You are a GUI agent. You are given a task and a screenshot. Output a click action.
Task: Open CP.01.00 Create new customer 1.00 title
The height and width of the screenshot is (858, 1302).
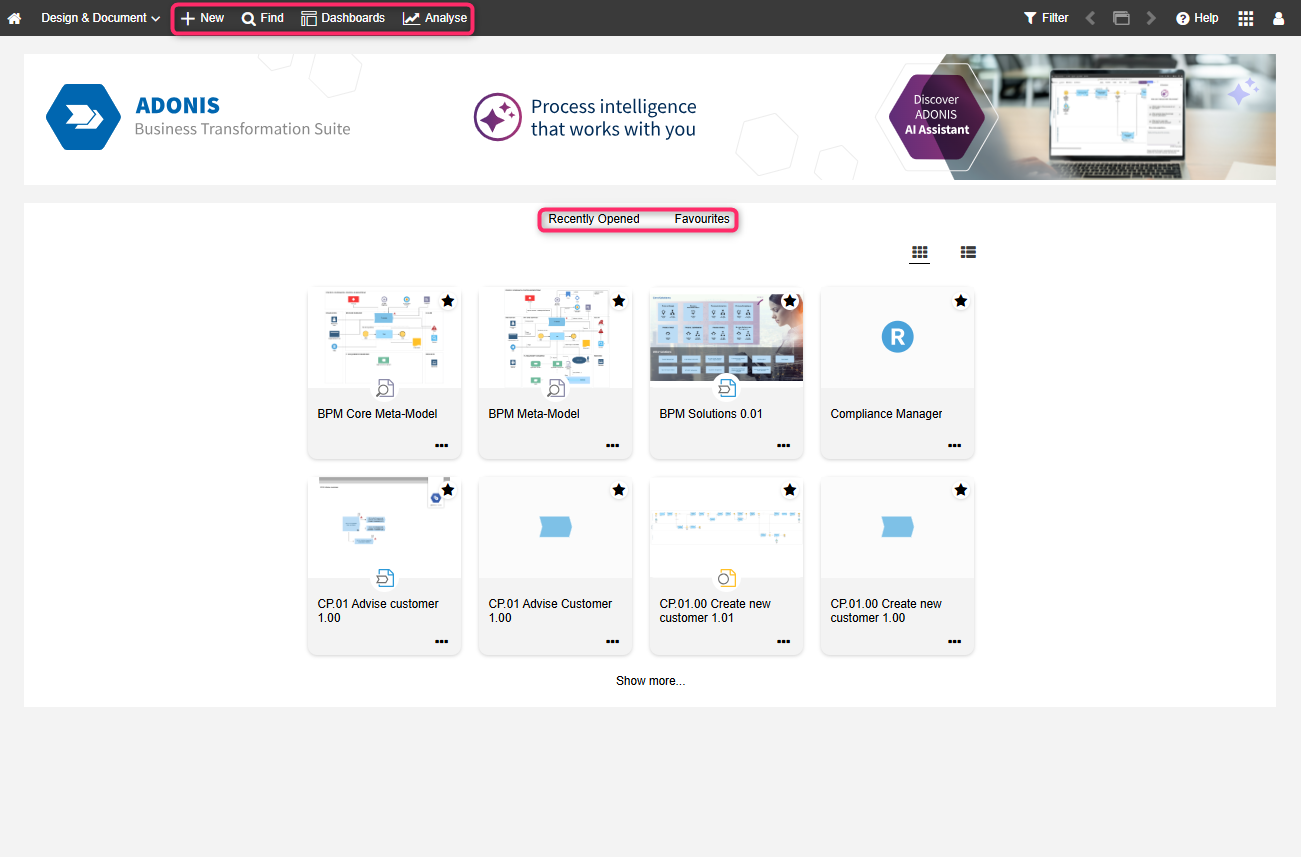click(886, 611)
